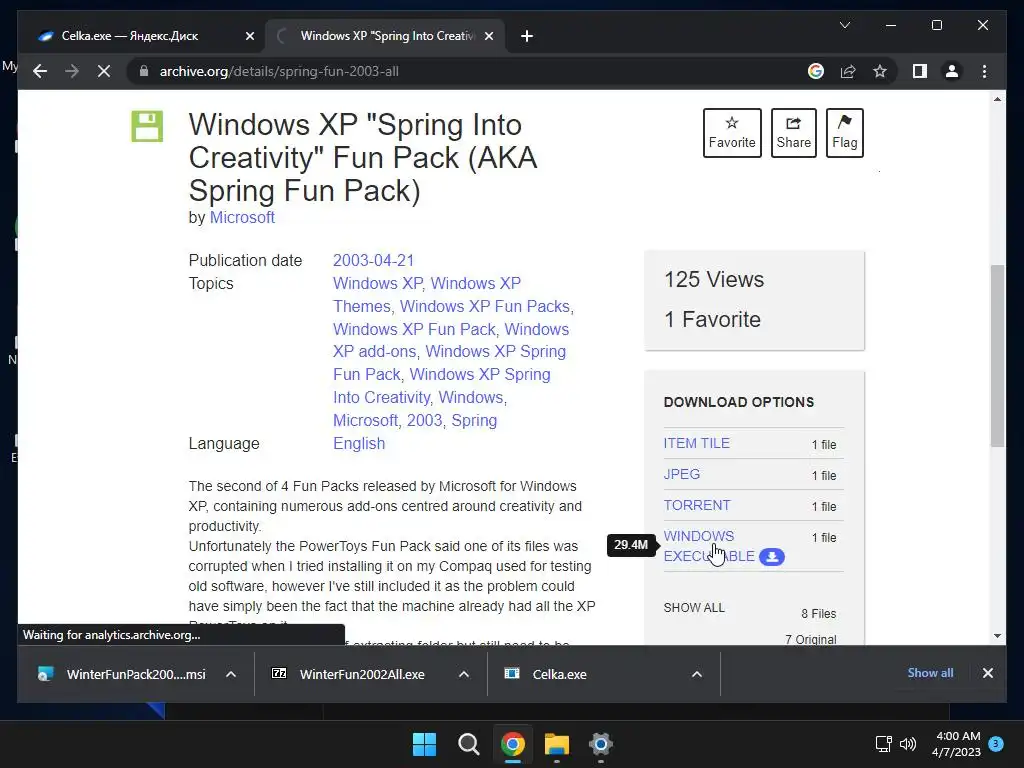The width and height of the screenshot is (1024, 768).
Task: Click WINDOWS EXECUTABLE download link
Action: [709, 546]
